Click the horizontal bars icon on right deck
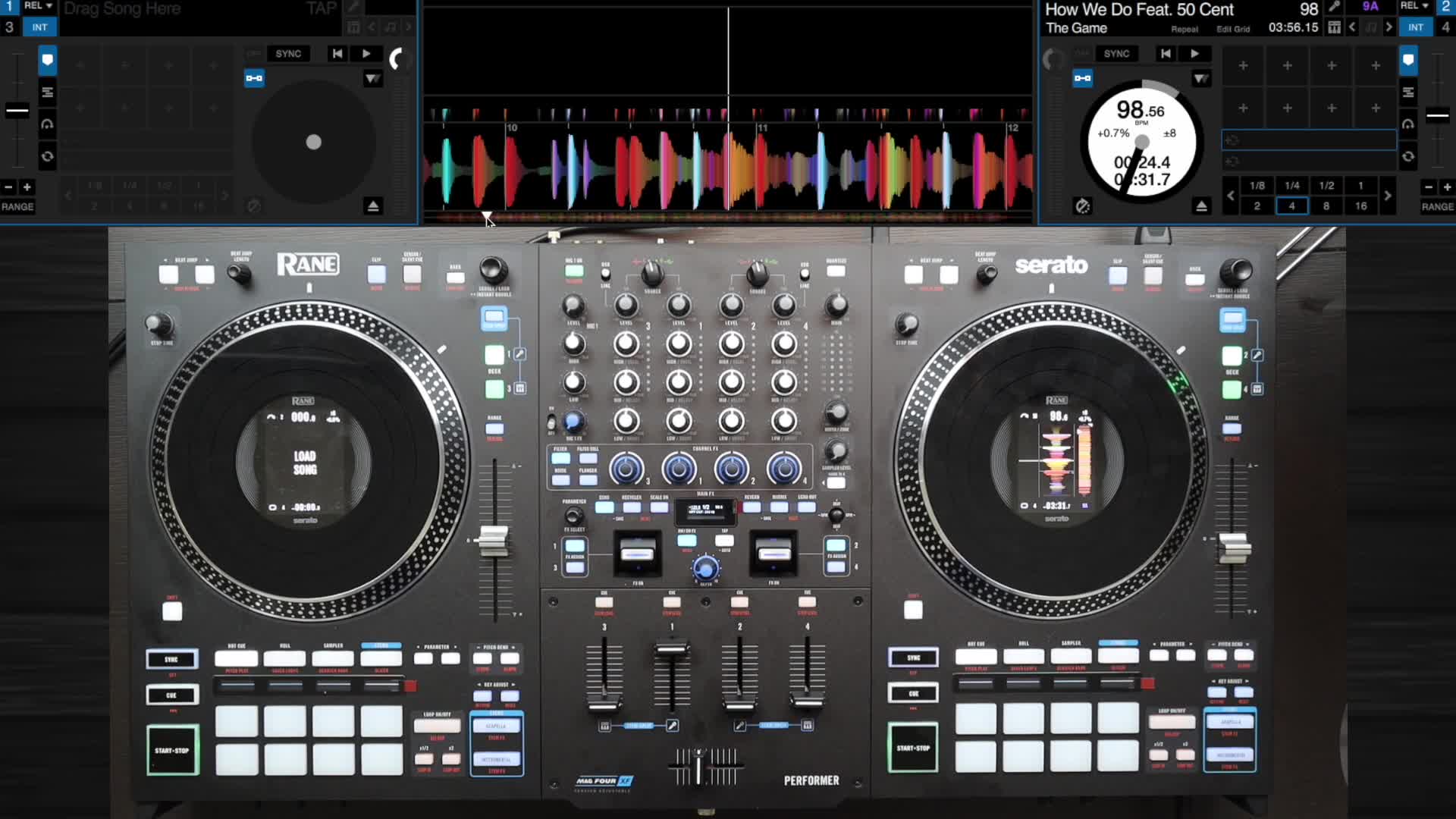 1408,93
